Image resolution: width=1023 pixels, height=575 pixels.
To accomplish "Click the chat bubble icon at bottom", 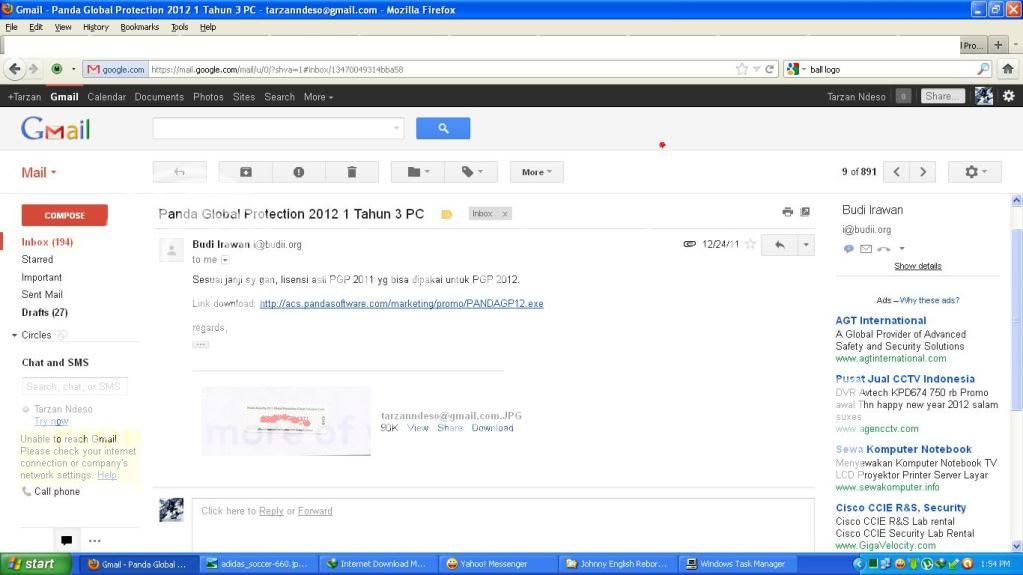I will point(67,540).
